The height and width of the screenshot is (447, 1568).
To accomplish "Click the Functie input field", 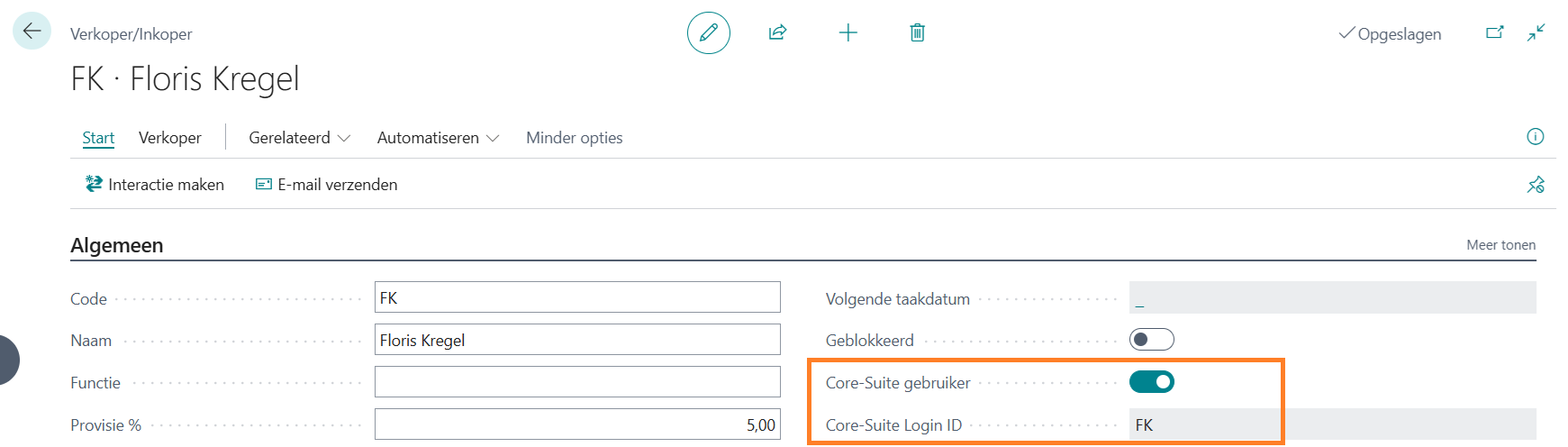I will [x=577, y=382].
